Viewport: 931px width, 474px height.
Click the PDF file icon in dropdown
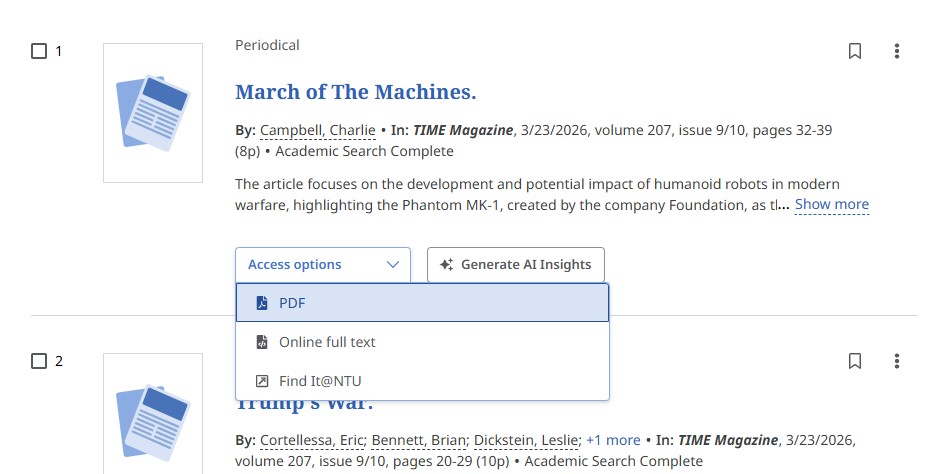click(262, 303)
